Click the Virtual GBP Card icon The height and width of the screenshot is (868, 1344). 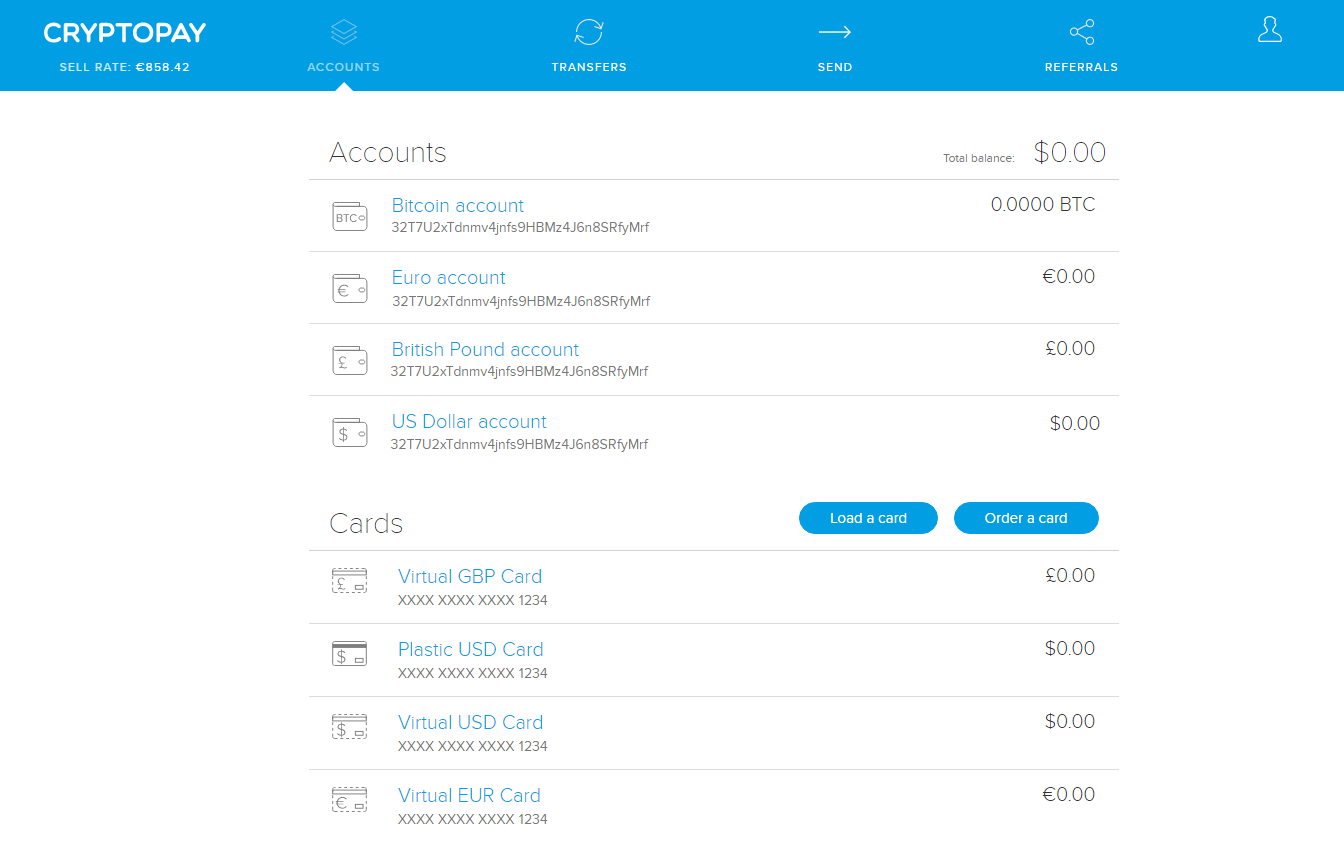(x=349, y=580)
